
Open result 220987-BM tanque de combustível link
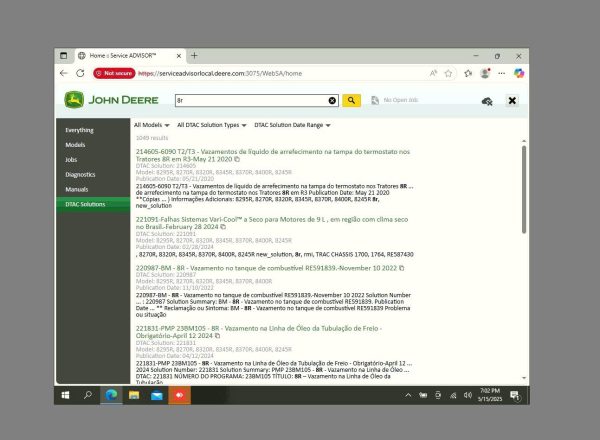pos(266,268)
